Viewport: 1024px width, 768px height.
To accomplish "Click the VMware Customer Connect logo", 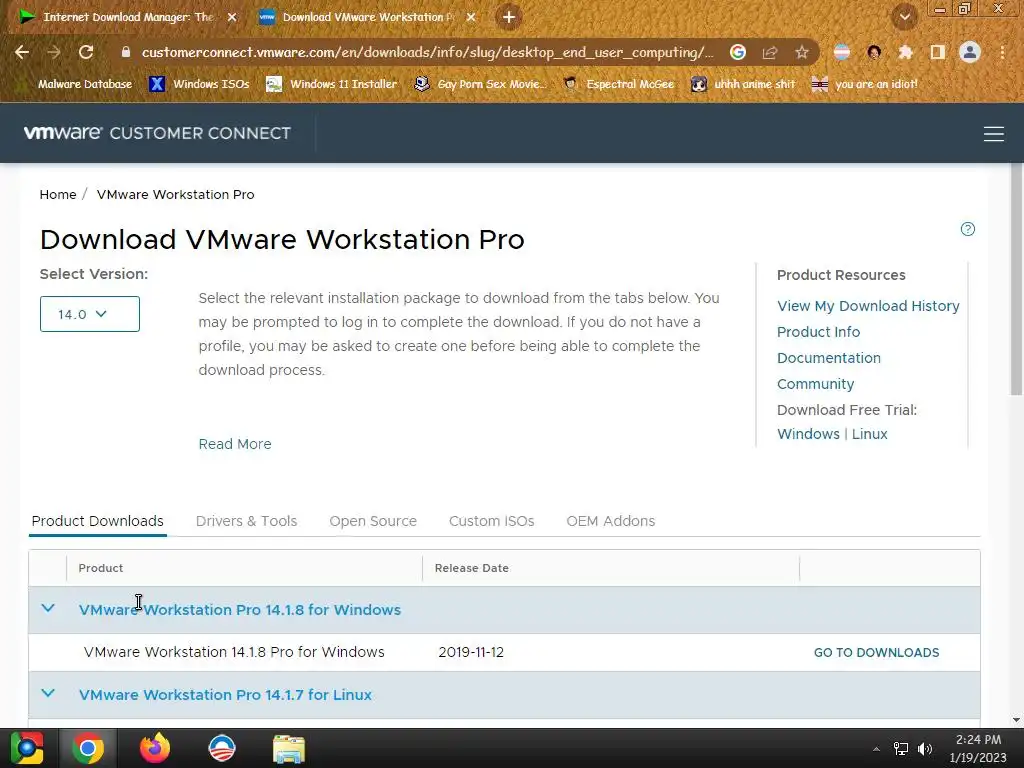I will [x=157, y=133].
